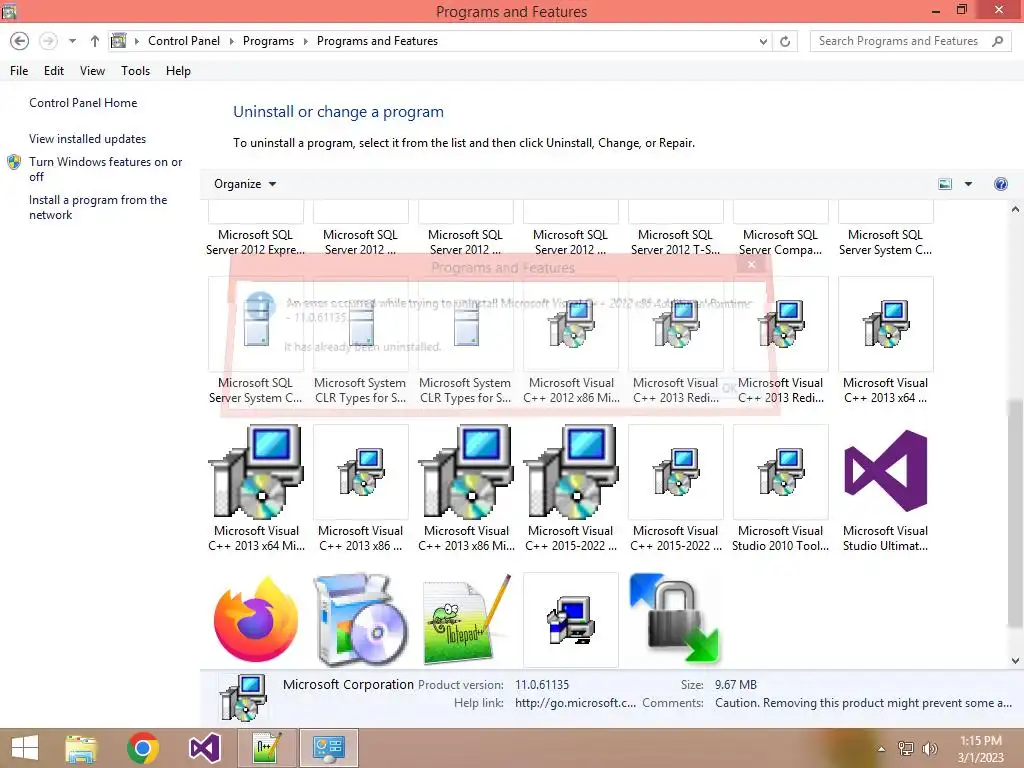Click the network tray icon

(x=906, y=748)
